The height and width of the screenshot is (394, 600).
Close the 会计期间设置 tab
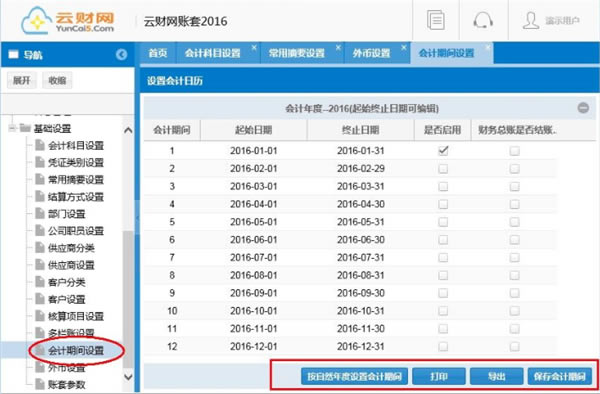488,47
